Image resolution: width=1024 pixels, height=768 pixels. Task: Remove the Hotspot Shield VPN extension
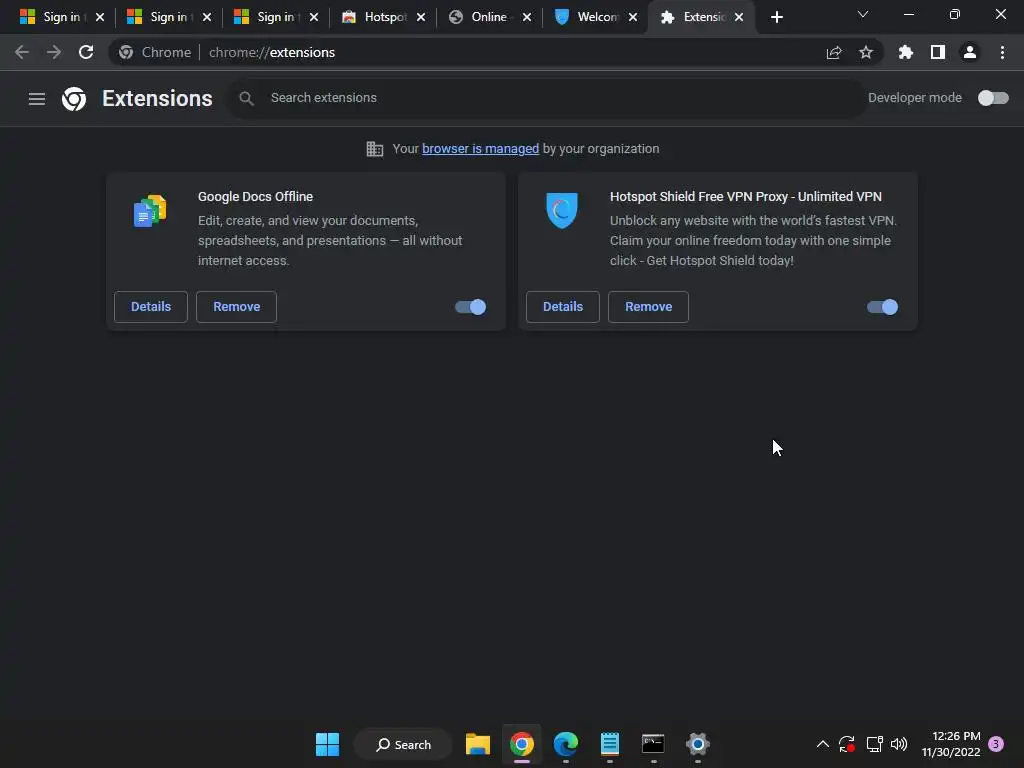tap(648, 307)
